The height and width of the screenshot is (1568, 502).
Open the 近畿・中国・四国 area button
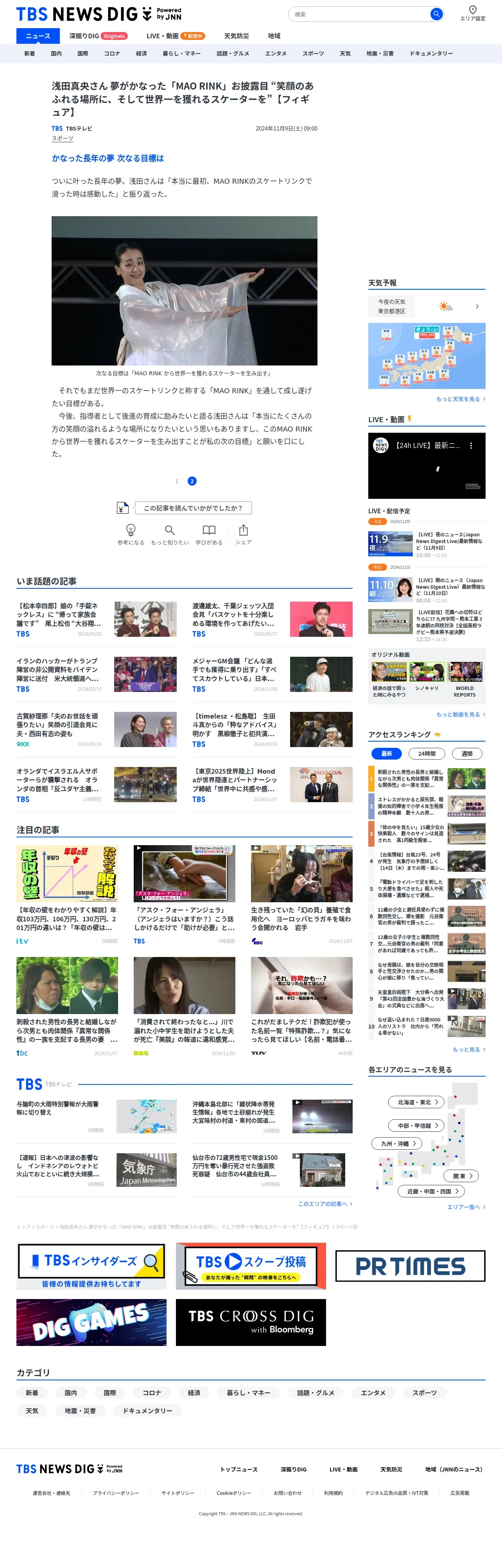click(431, 1191)
